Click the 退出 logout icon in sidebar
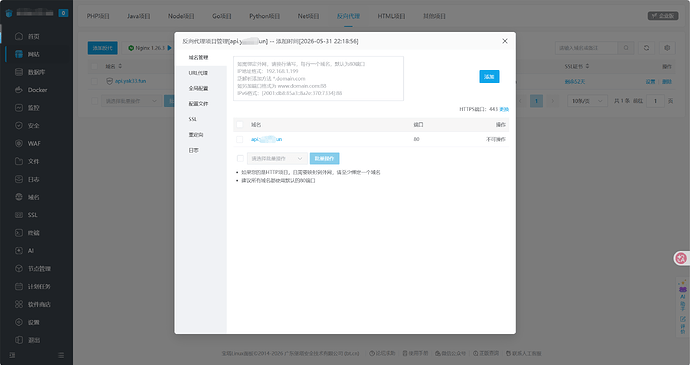This screenshot has height=365, width=690. pos(19,340)
